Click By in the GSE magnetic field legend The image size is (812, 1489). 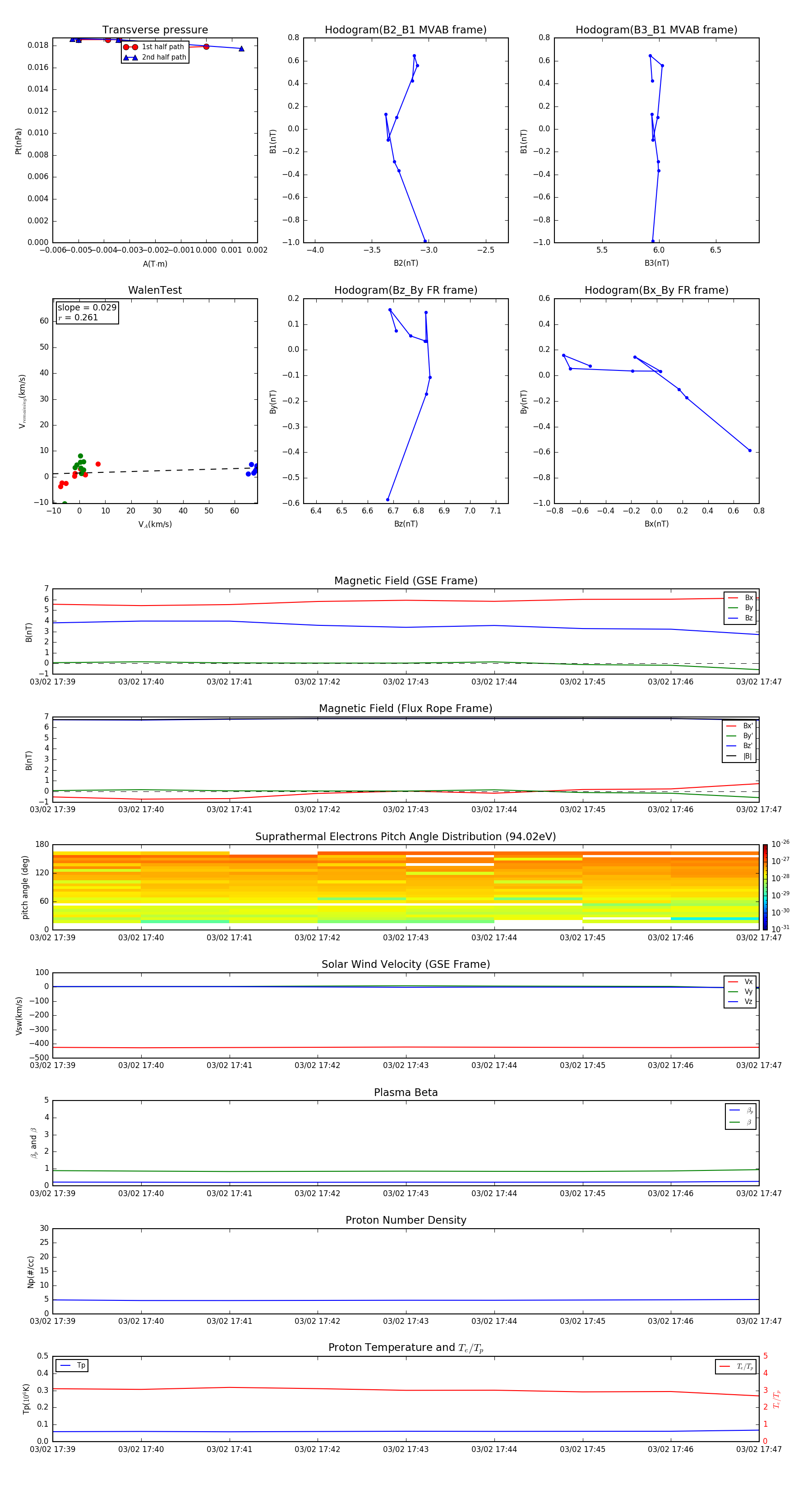tap(740, 608)
